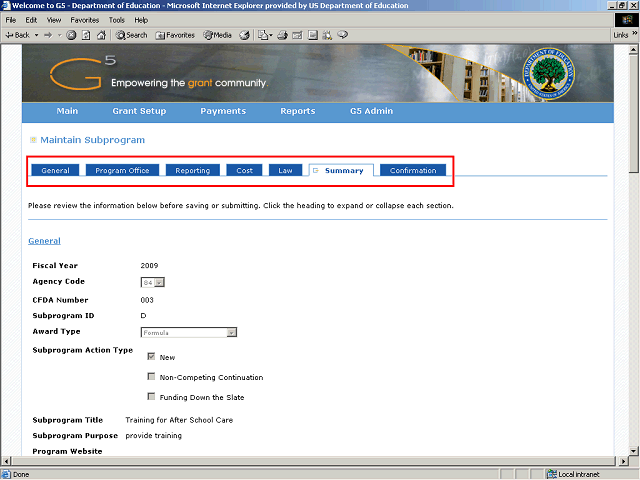Click the Edit page toolbar icon
This screenshot has height=480, width=640.
pos(297,35)
